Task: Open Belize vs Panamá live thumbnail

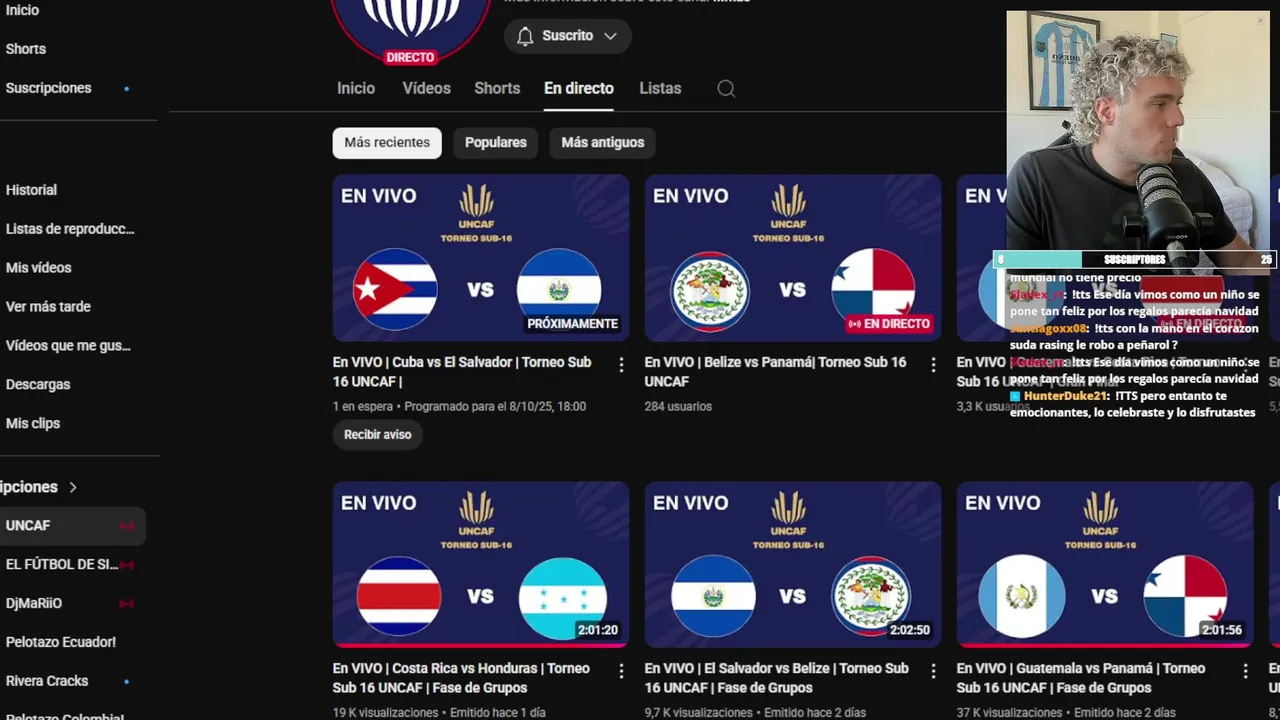Action: coord(793,258)
